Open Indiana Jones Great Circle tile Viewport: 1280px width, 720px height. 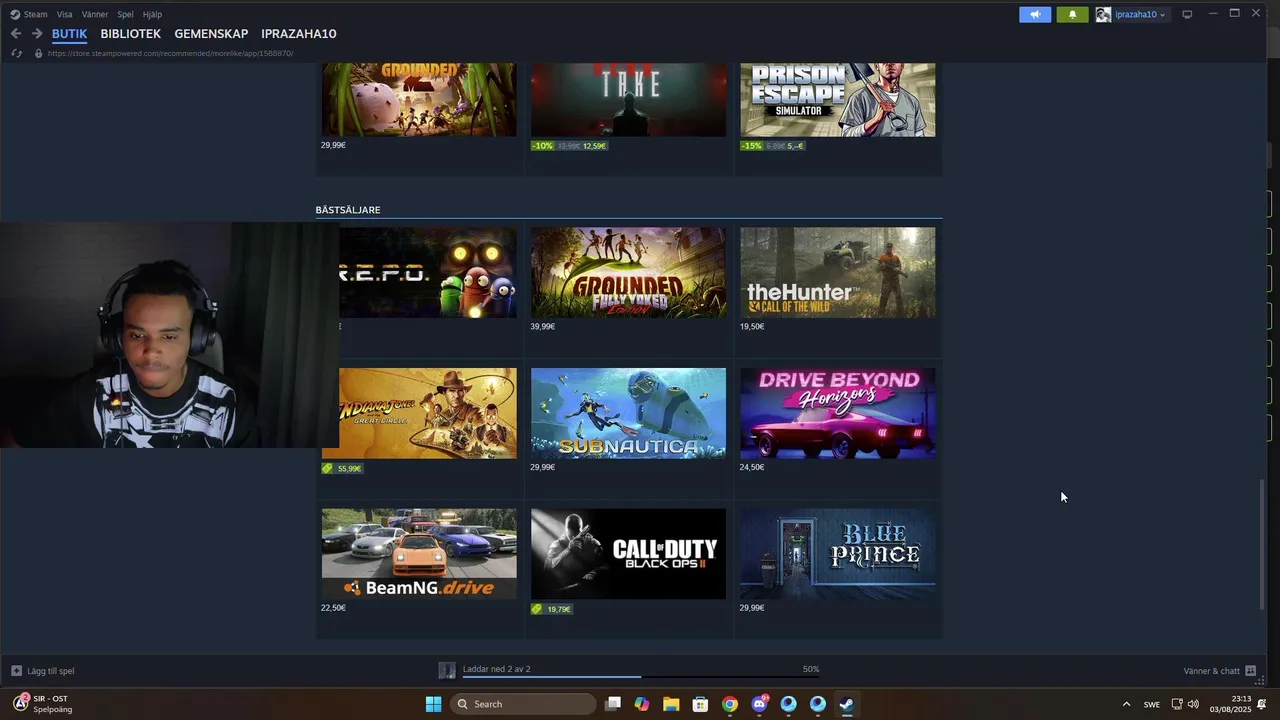pyautogui.click(x=428, y=413)
